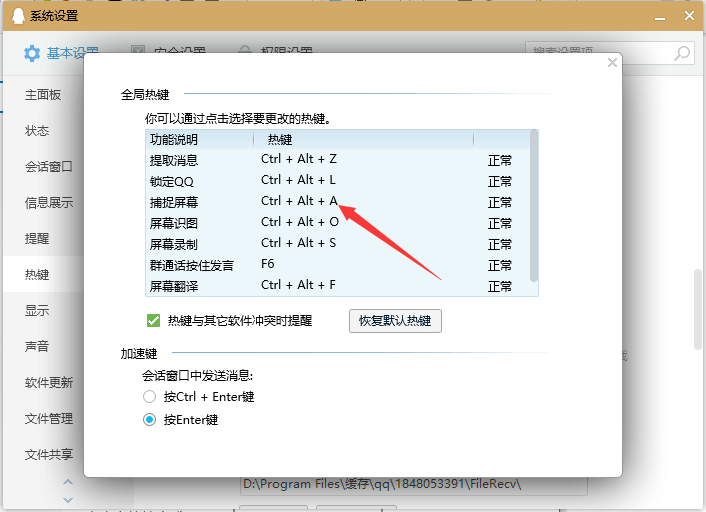The image size is (706, 512).
Task: Click the search magnifier icon
Action: [x=682, y=53]
